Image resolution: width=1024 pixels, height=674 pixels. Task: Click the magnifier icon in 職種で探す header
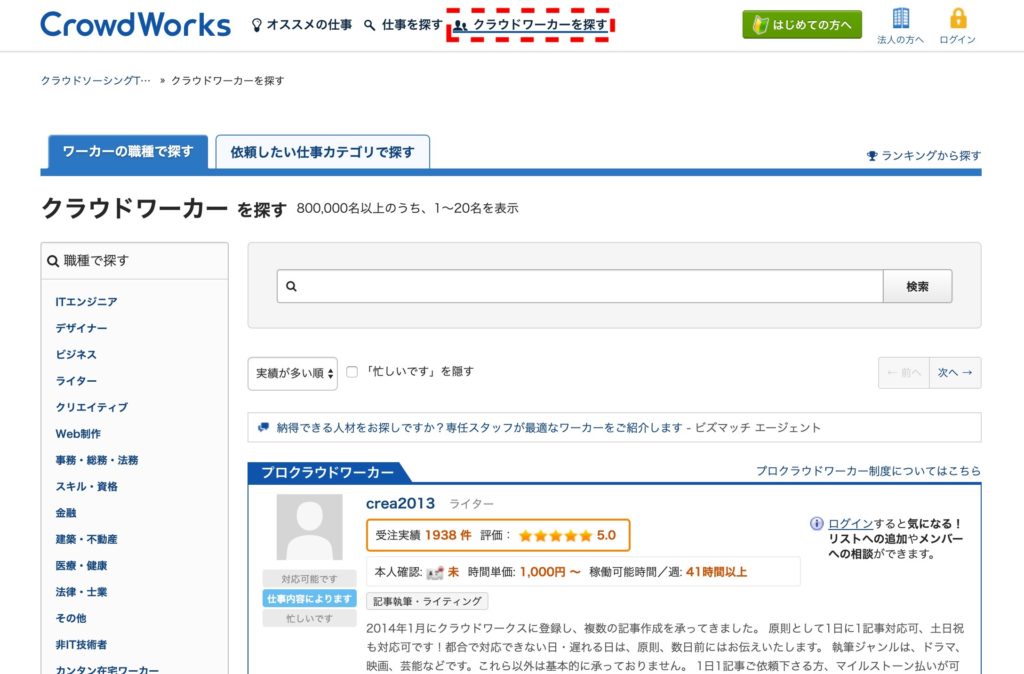pyautogui.click(x=53, y=261)
